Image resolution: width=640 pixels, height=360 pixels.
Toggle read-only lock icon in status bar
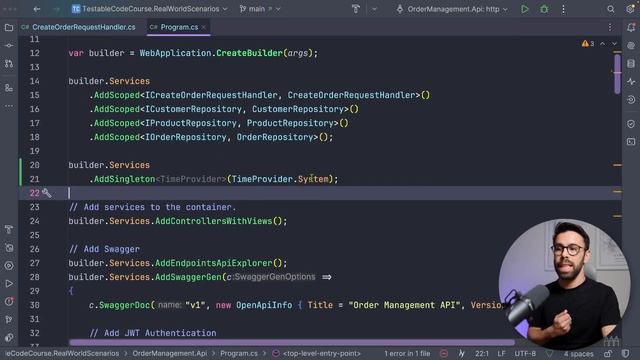pos(608,353)
